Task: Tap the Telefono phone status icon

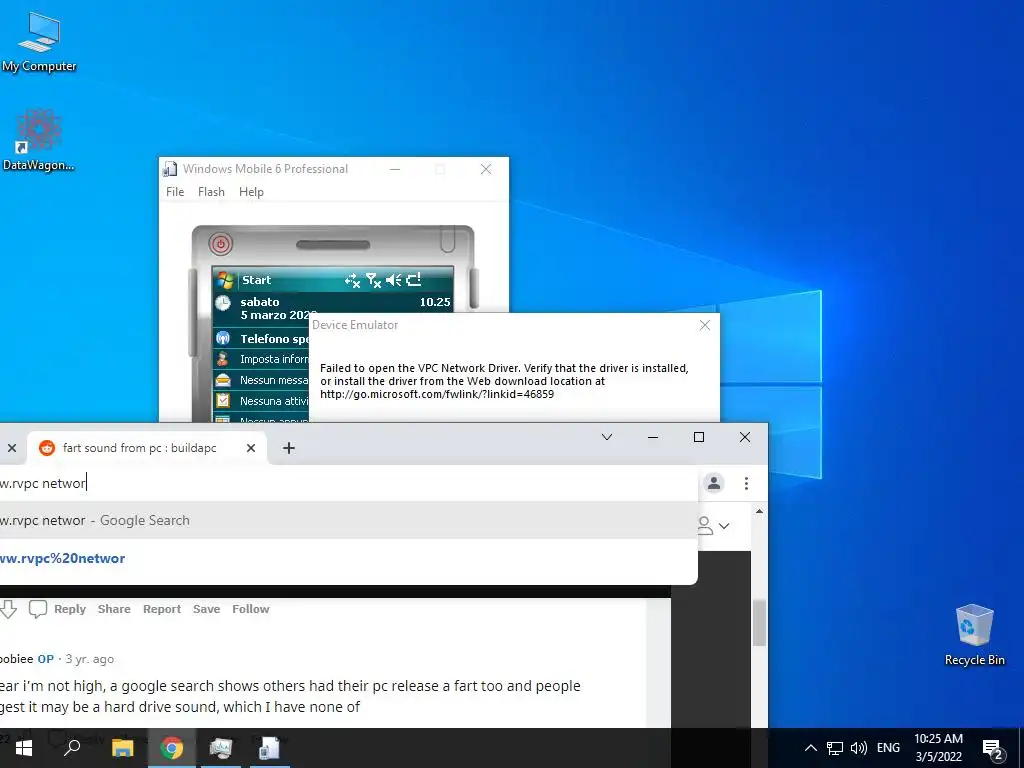Action: (x=223, y=338)
